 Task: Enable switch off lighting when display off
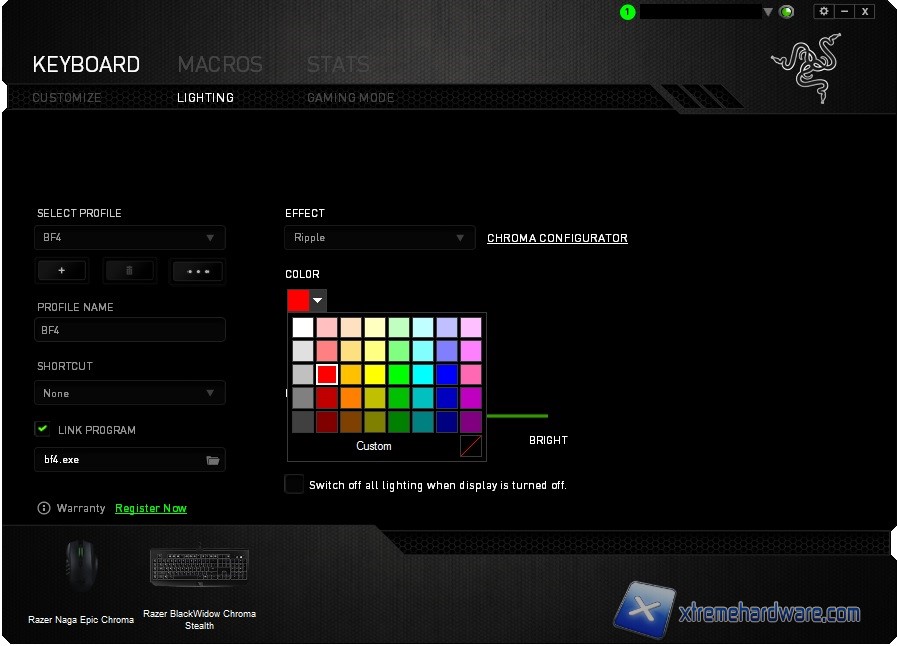[x=294, y=484]
